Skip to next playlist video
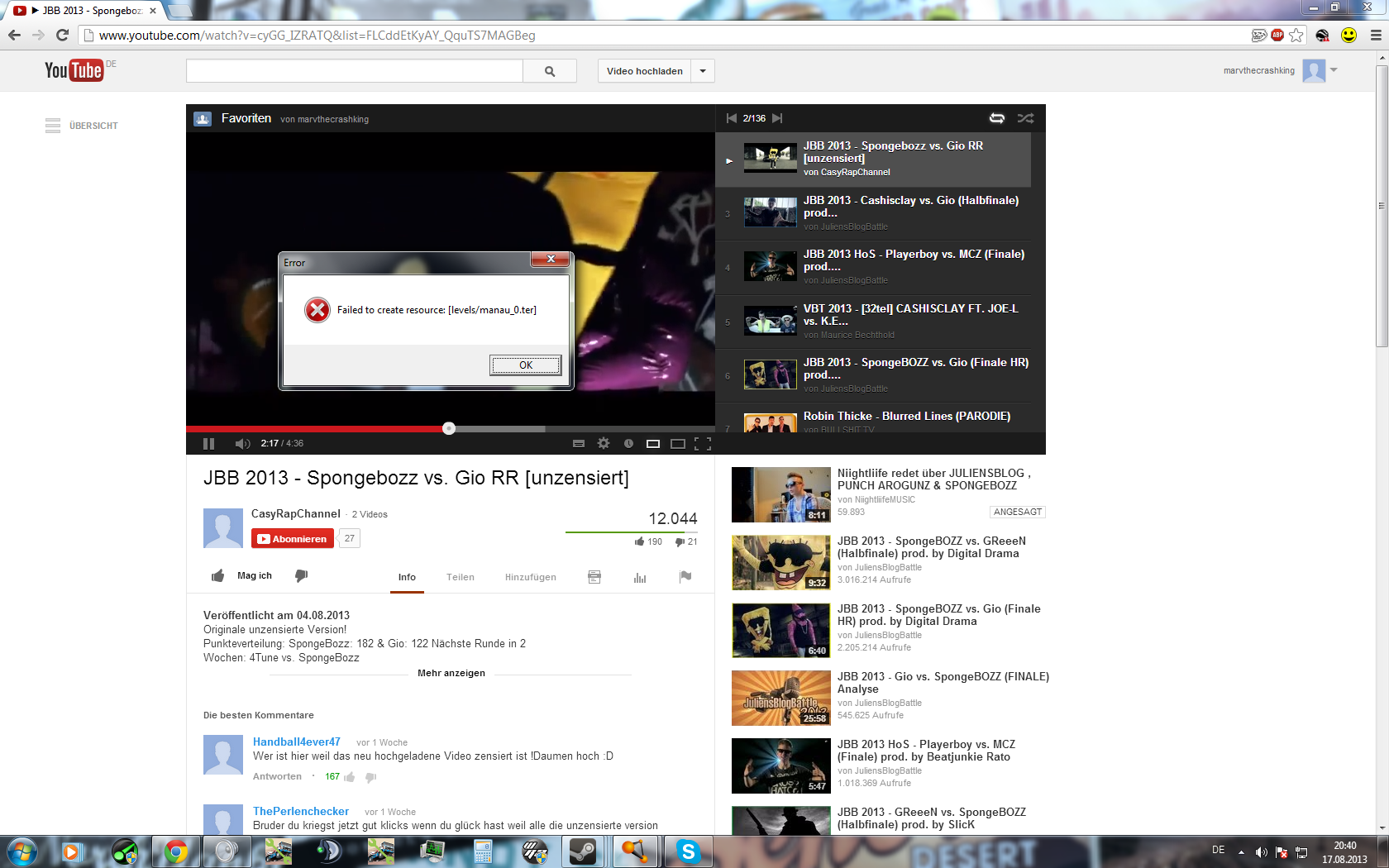The width and height of the screenshot is (1389, 868). 777,118
